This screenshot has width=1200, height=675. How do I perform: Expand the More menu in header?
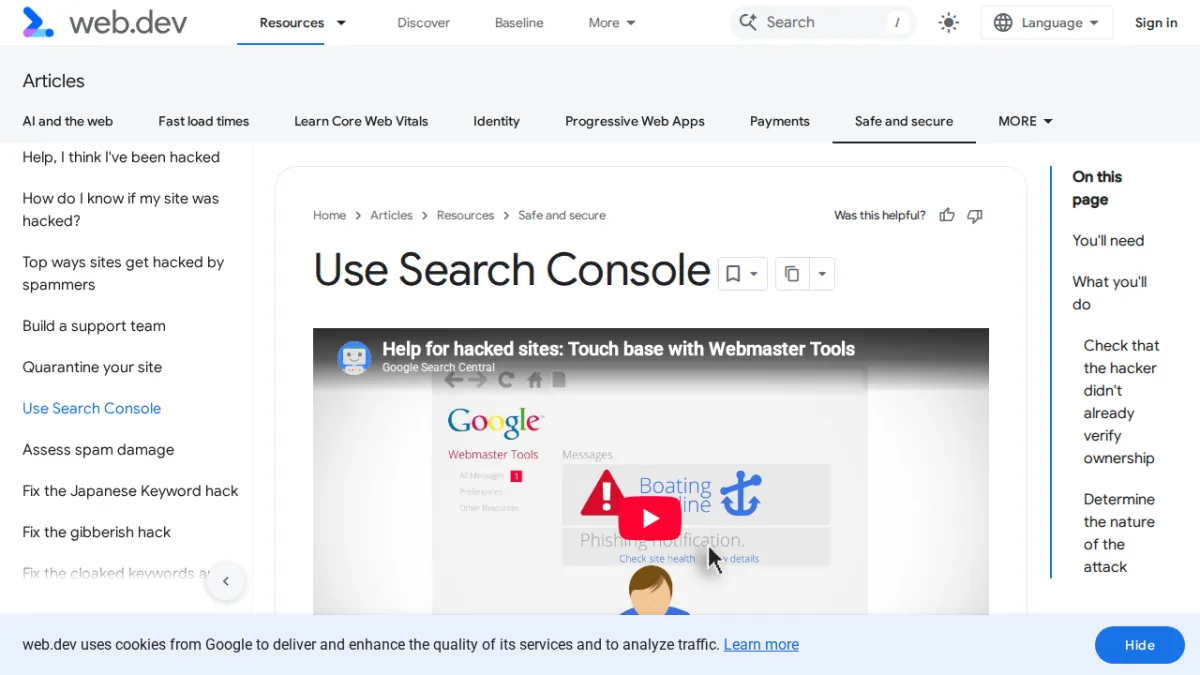click(612, 22)
